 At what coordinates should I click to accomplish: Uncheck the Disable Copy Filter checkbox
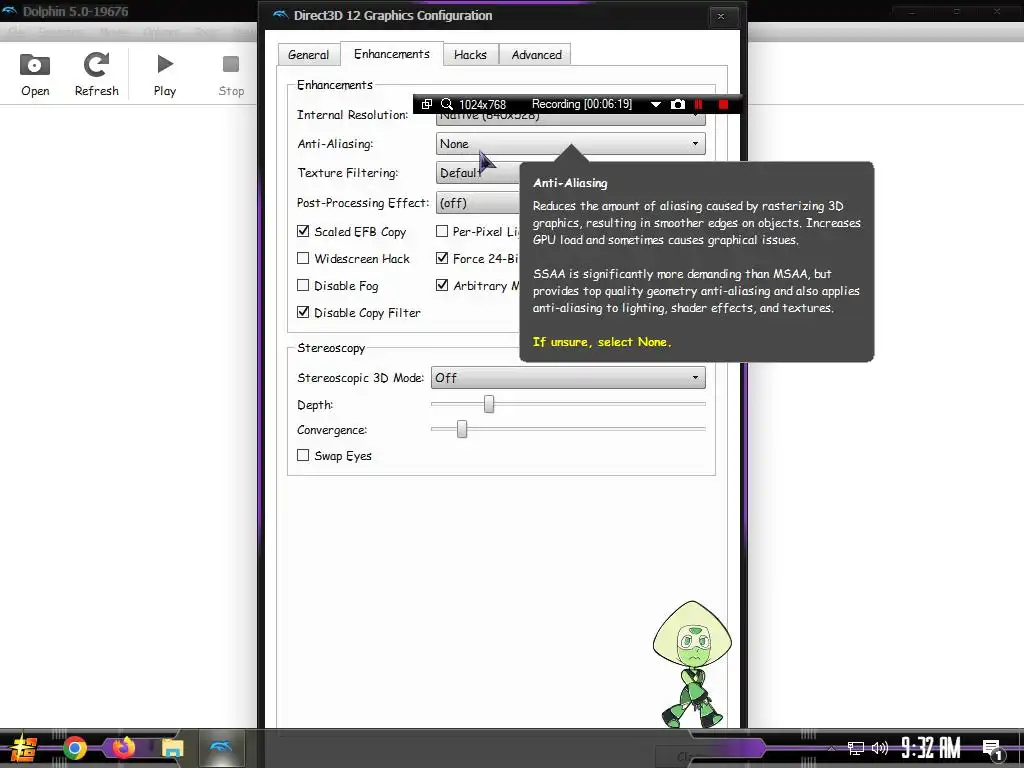303,312
